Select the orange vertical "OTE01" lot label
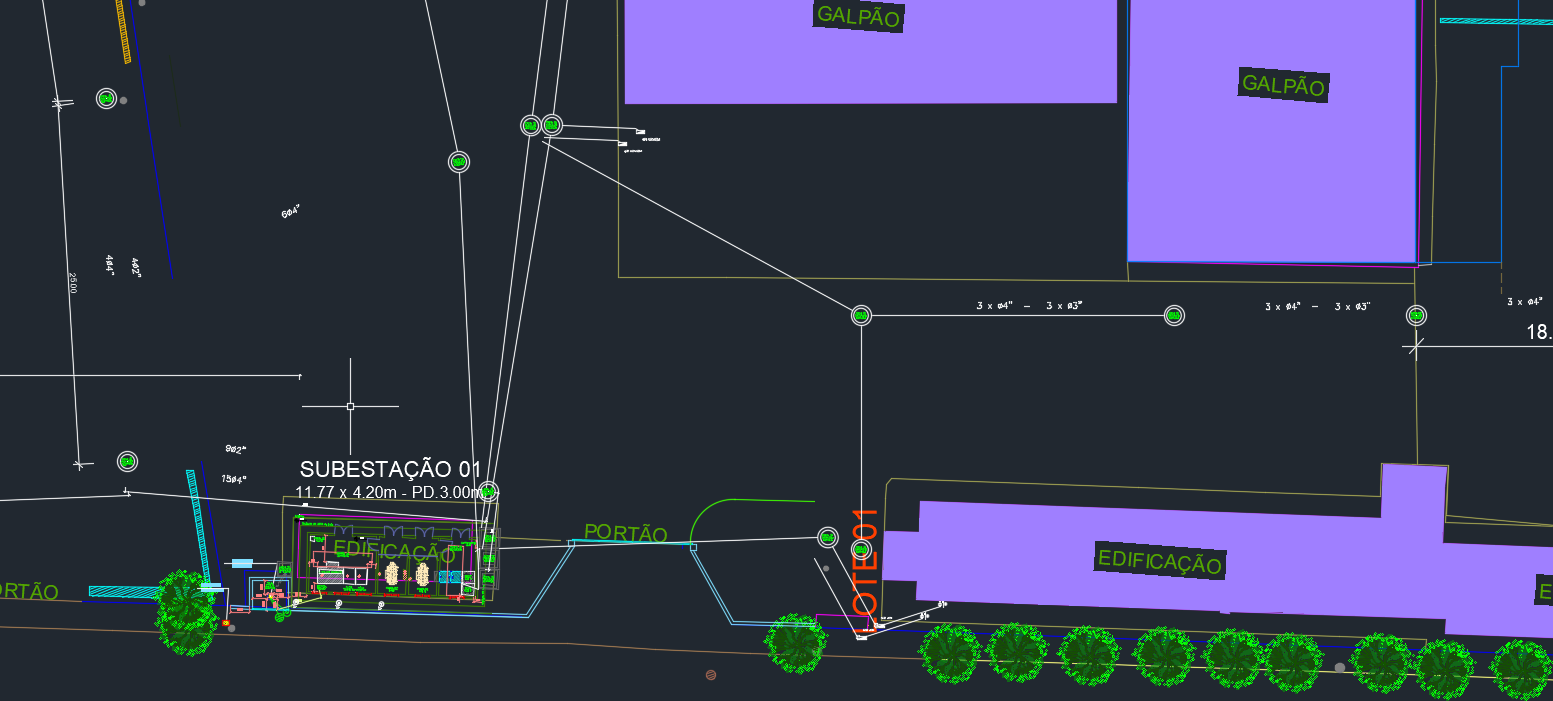1553x701 pixels. 864,561
